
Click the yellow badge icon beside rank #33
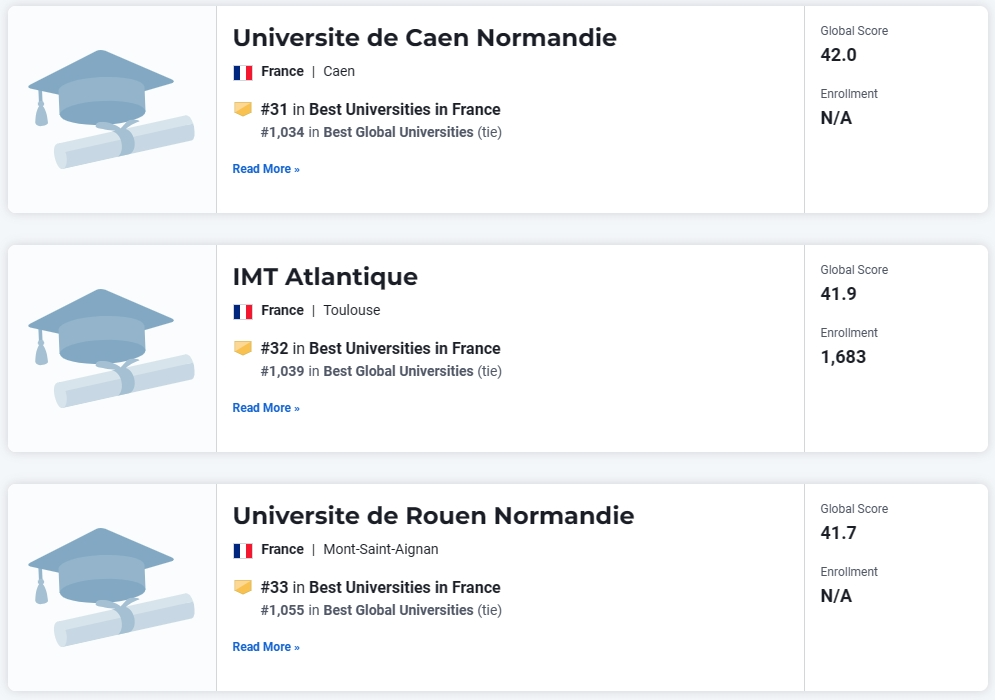coord(242,587)
